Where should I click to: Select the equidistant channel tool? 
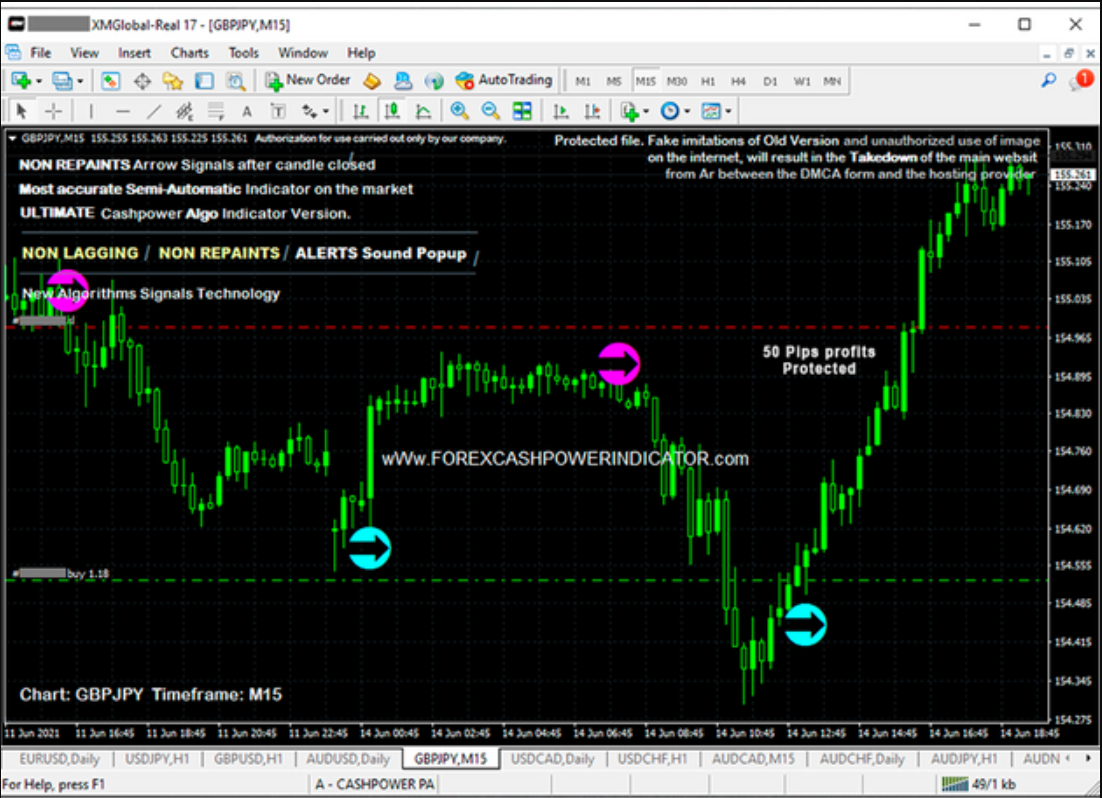tap(184, 111)
